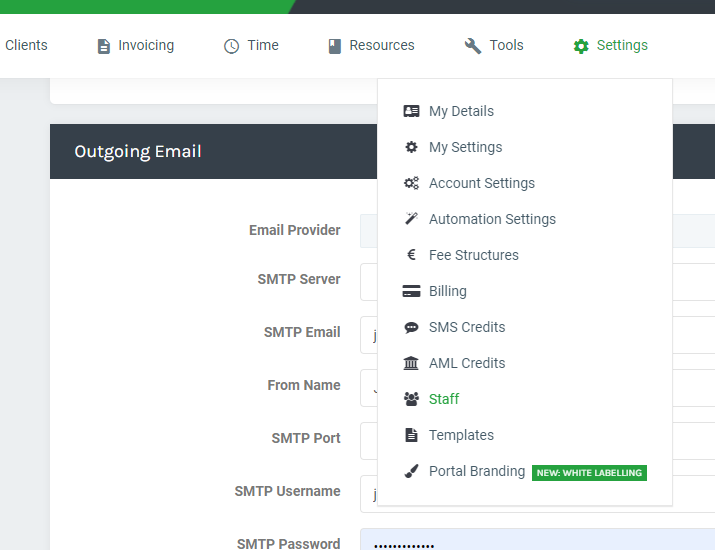This screenshot has height=550, width=715.
Task: Open the Tools menu
Action: point(507,46)
